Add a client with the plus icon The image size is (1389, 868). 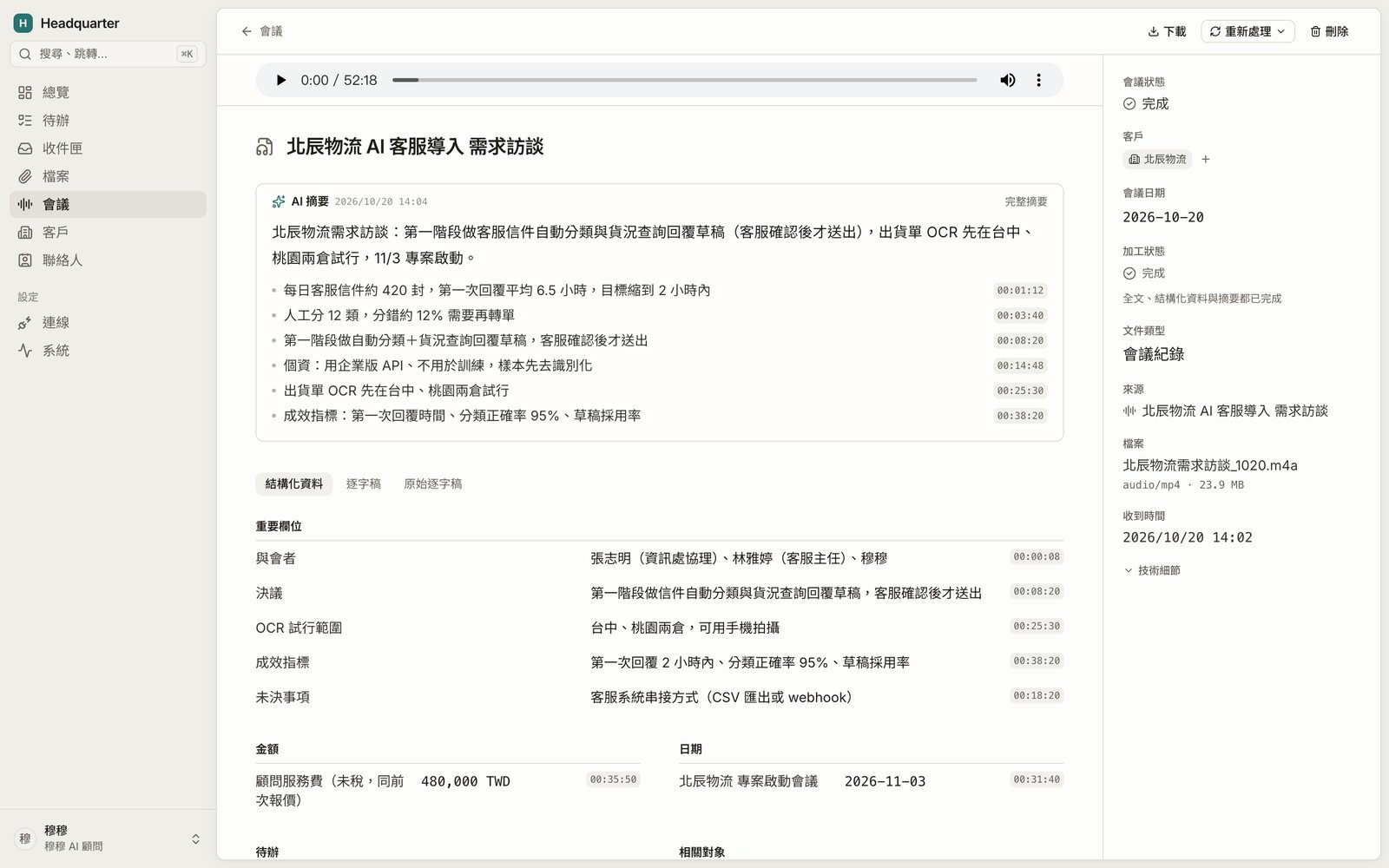click(x=1205, y=159)
